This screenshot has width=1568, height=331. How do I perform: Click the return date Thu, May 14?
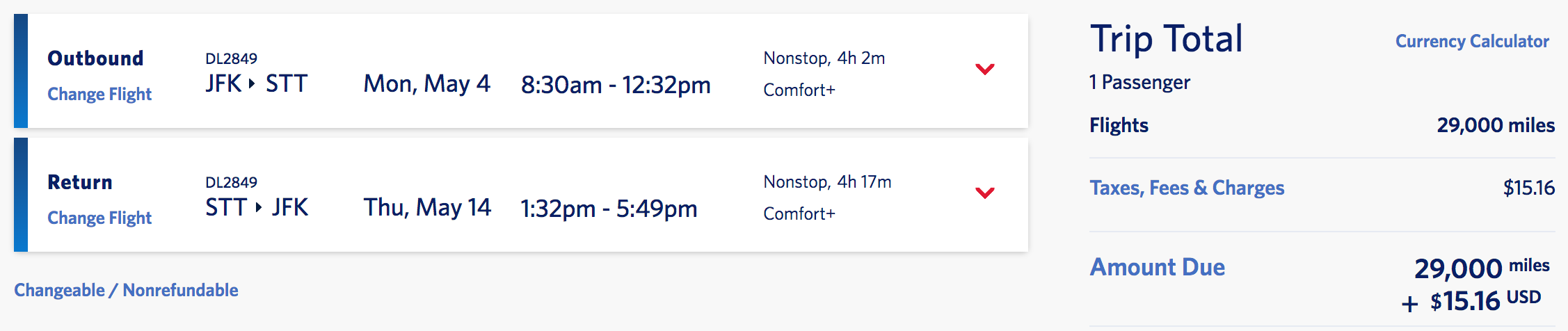tap(427, 208)
